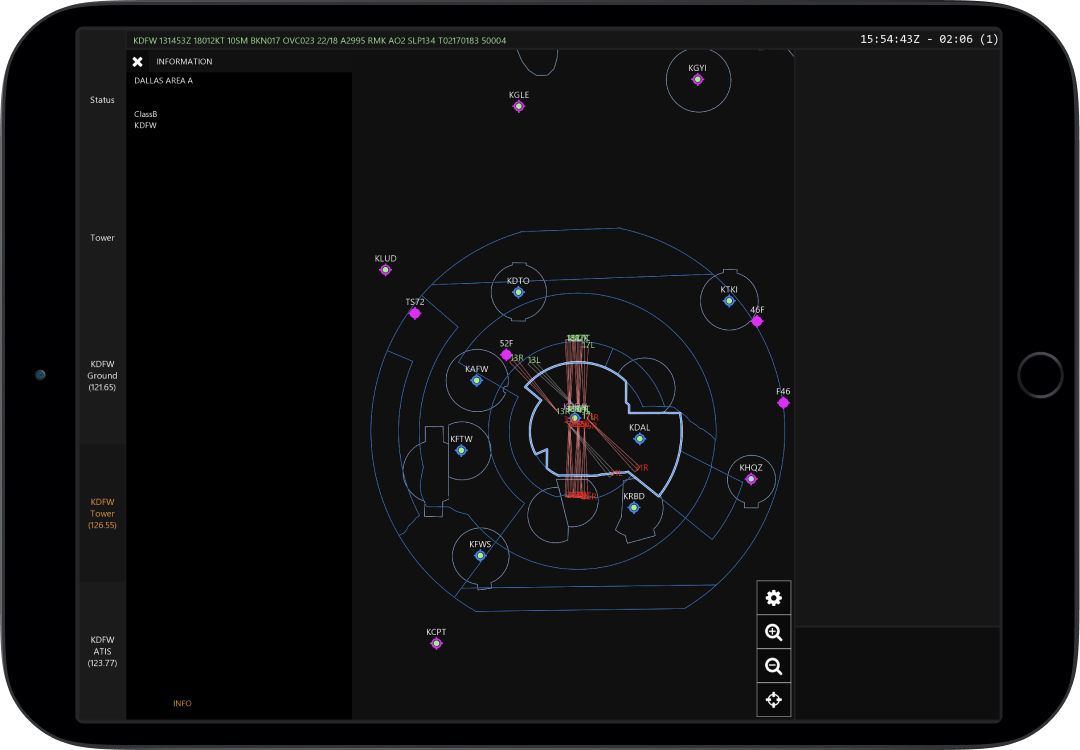Viewport: 1080px width, 750px height.
Task: Select the KFWS airport symbol on map
Action: tap(479, 556)
